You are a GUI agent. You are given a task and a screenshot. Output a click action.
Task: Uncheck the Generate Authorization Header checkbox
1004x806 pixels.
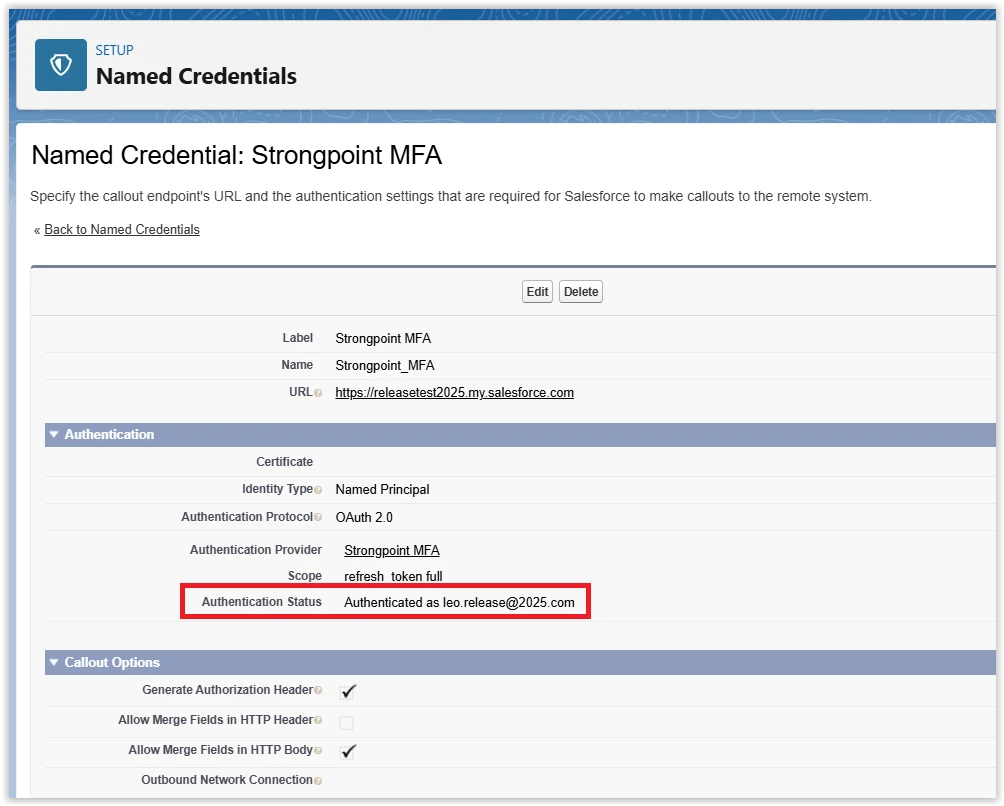347,690
